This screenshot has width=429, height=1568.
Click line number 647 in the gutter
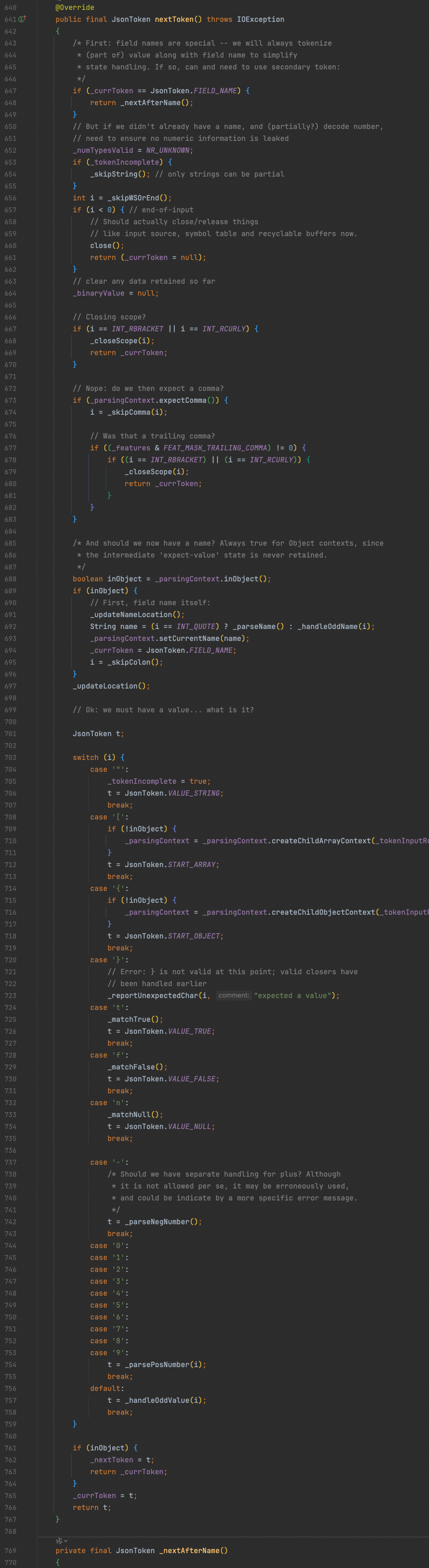click(x=10, y=91)
